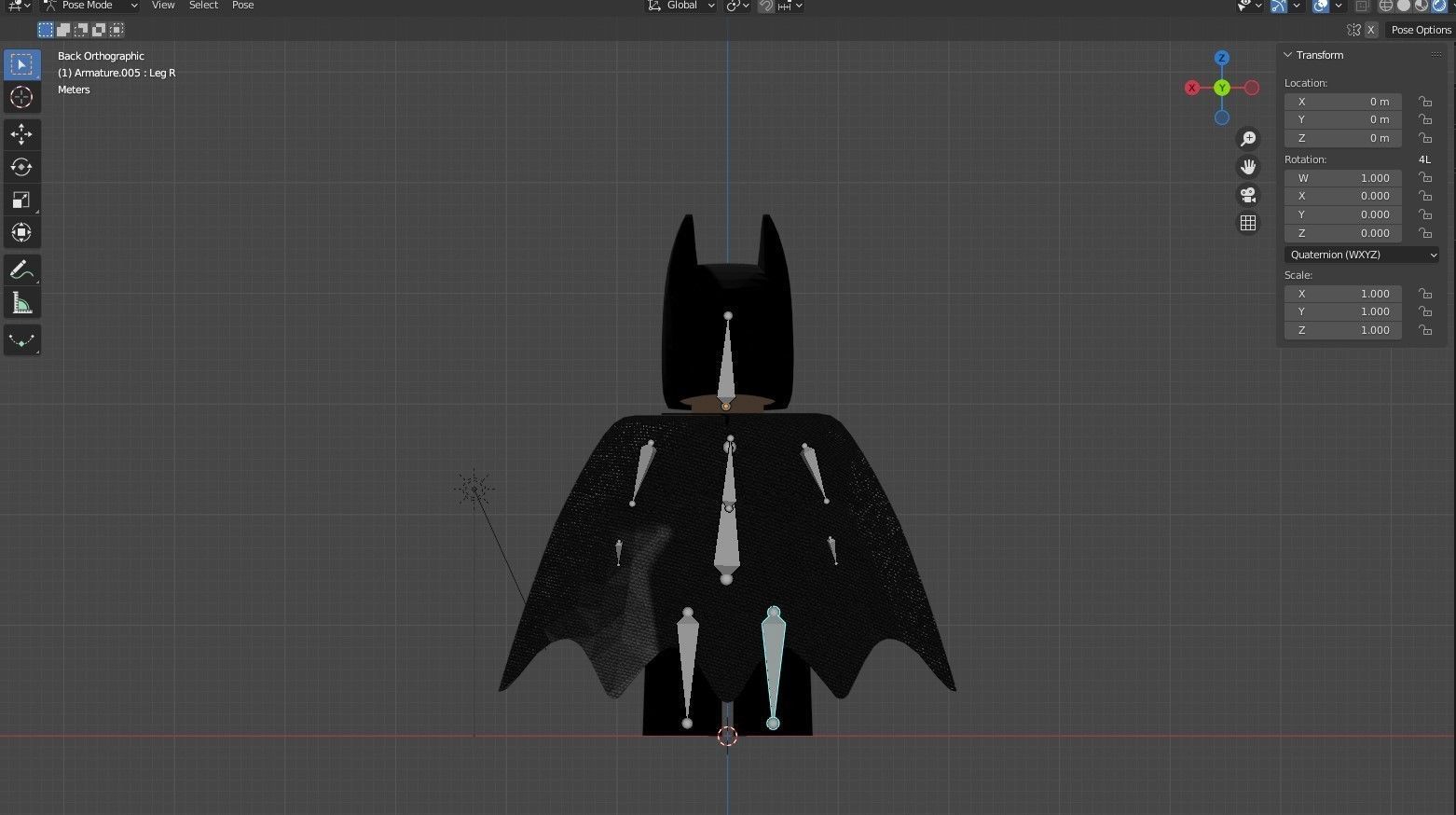Image resolution: width=1456 pixels, height=815 pixels.
Task: Toggle viewport overlays
Action: pos(1321,6)
